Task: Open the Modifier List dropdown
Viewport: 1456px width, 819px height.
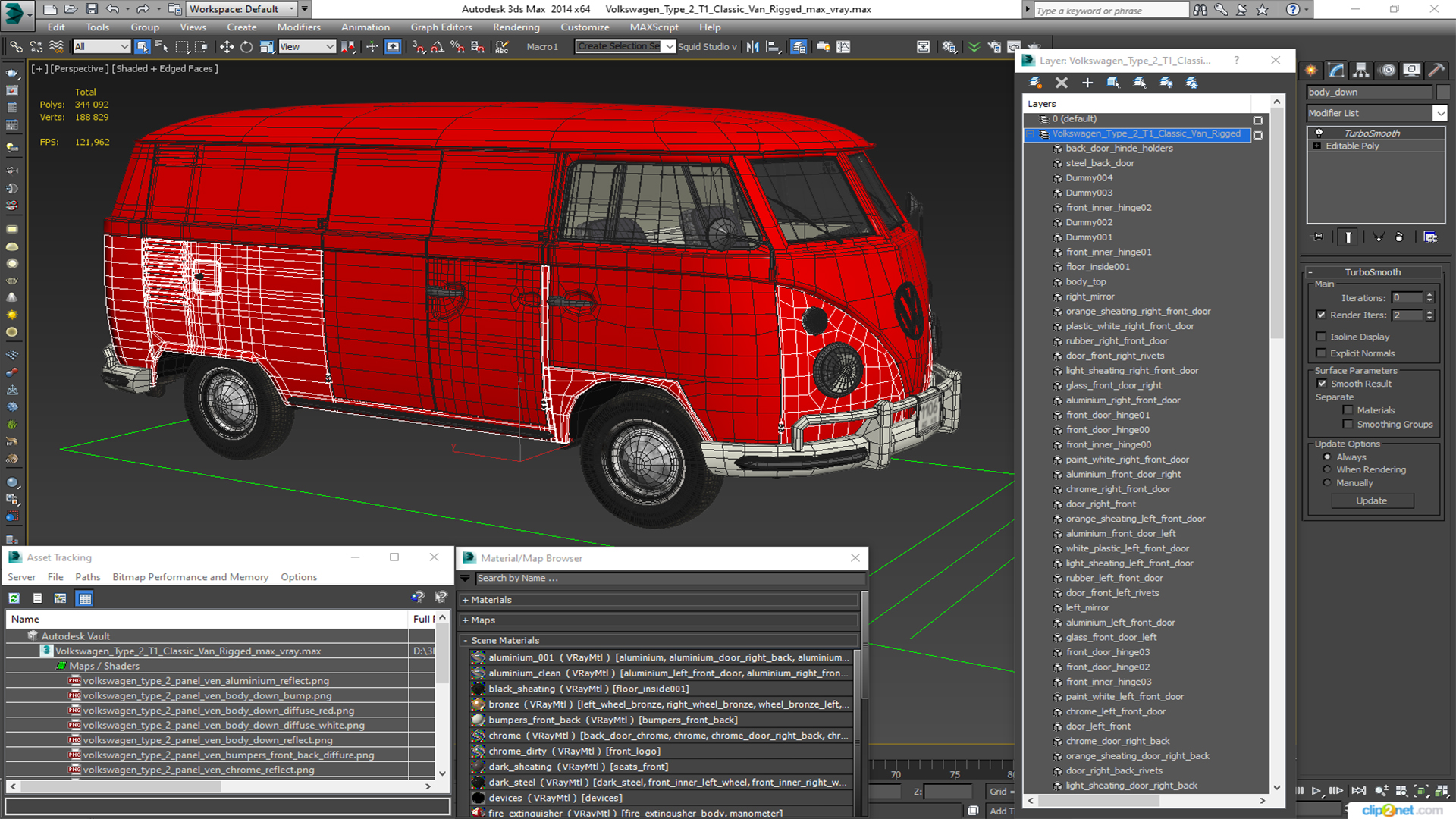Action: pos(1439,113)
